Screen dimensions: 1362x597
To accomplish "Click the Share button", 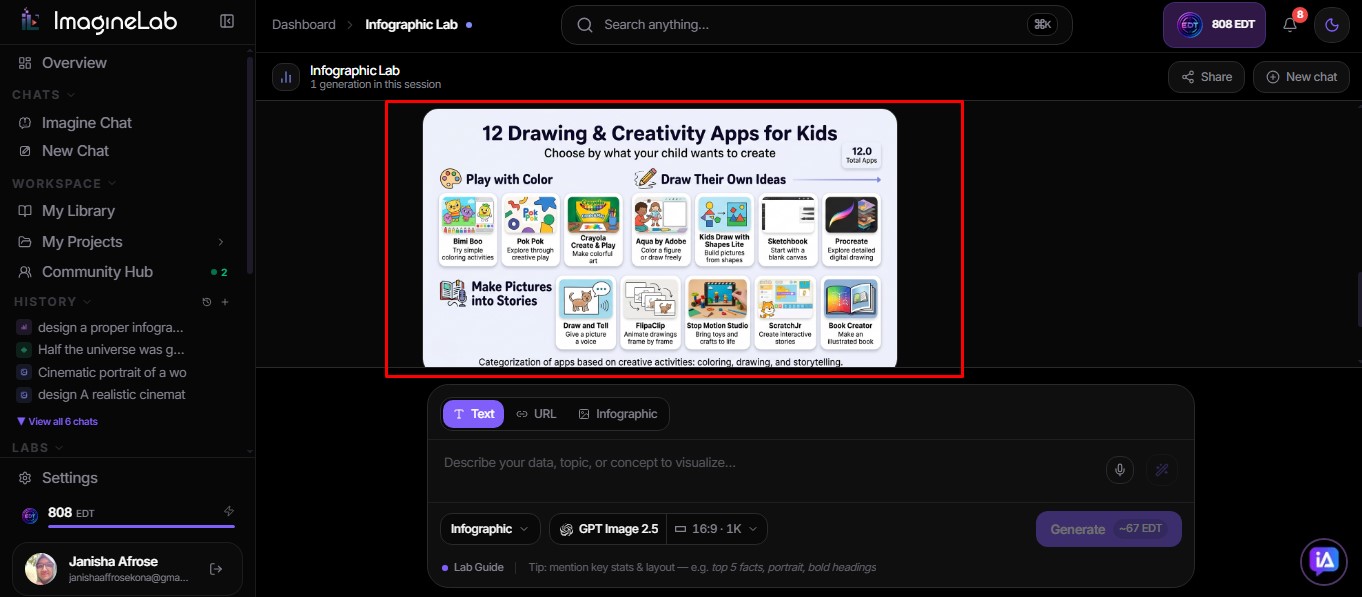I will (x=1206, y=77).
